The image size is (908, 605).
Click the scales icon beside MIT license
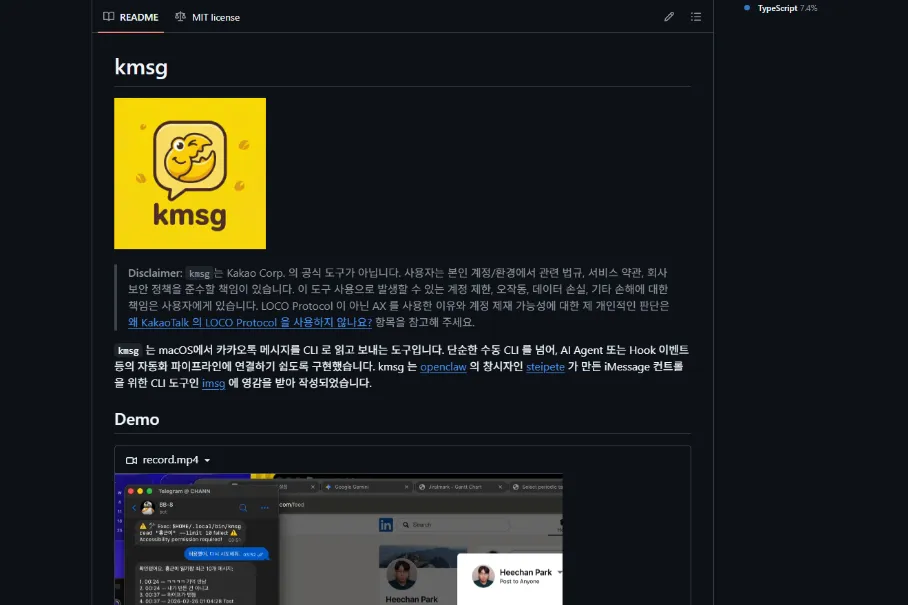[183, 17]
